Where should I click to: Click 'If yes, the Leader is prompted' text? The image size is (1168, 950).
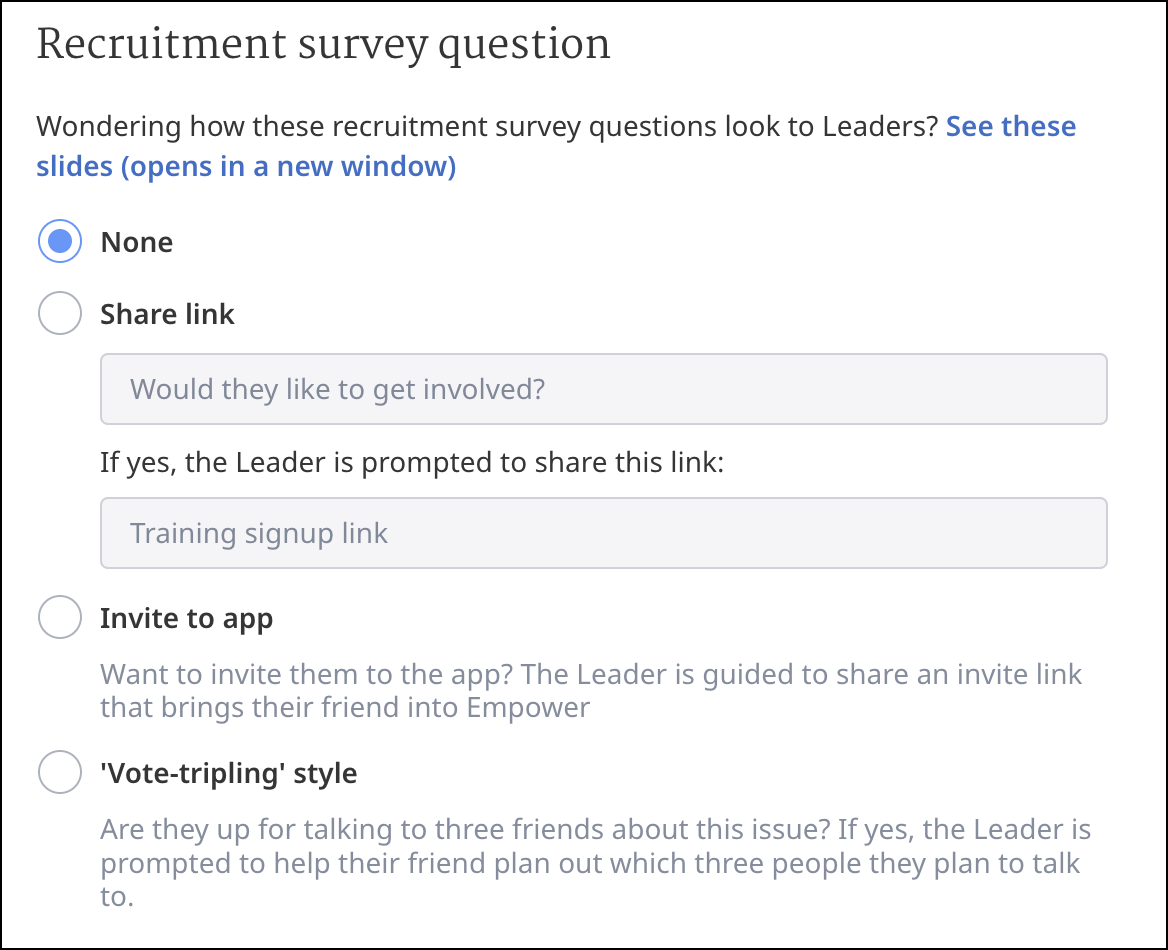tap(411, 462)
